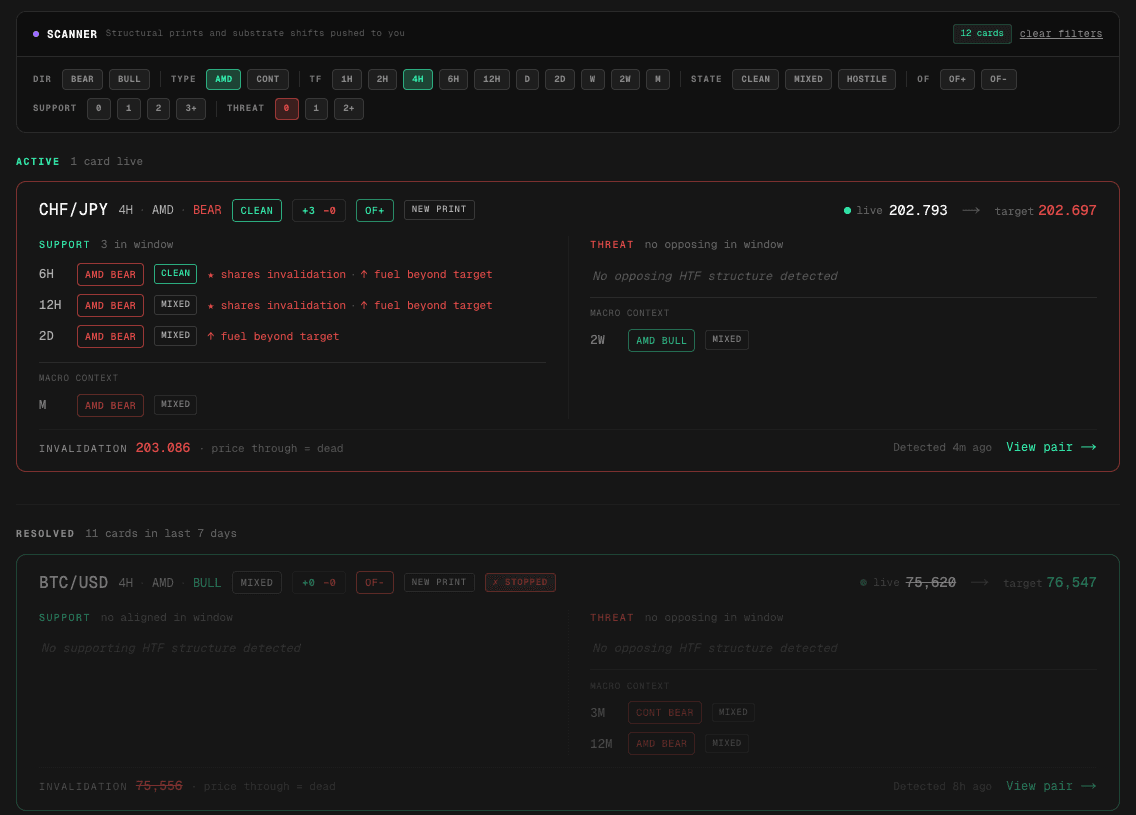Image resolution: width=1136 pixels, height=815 pixels.
Task: Turn off threat 0 filter
Action: [x=286, y=109]
